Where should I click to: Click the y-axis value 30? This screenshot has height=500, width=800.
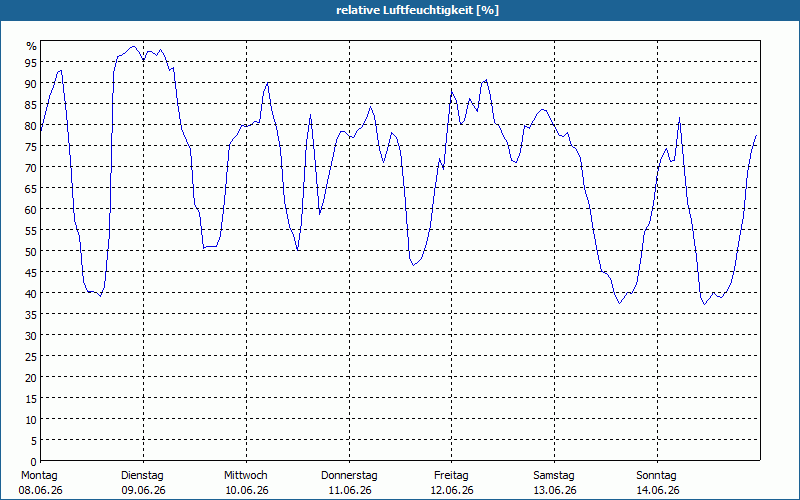pos(31,335)
